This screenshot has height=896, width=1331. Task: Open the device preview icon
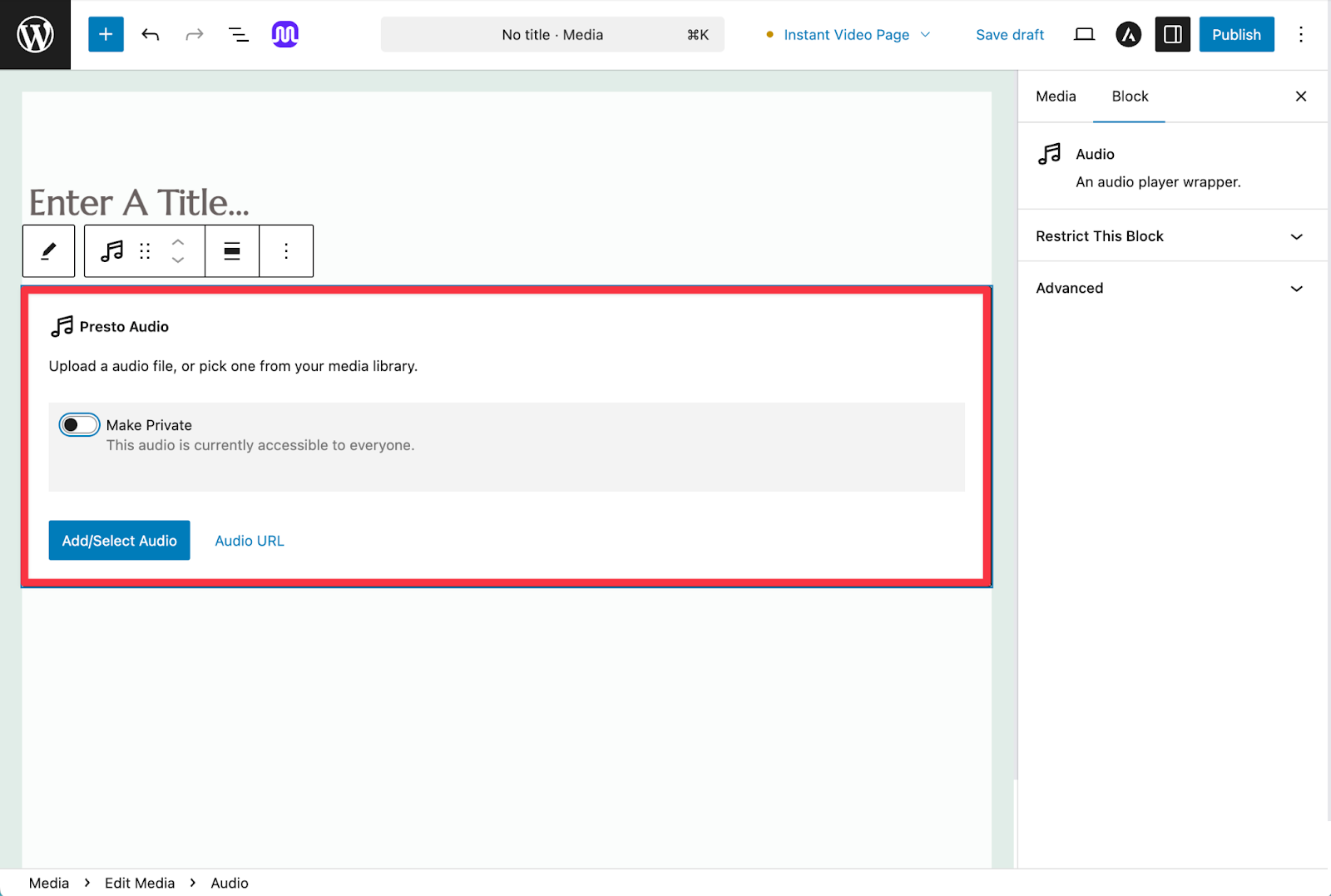1084,34
